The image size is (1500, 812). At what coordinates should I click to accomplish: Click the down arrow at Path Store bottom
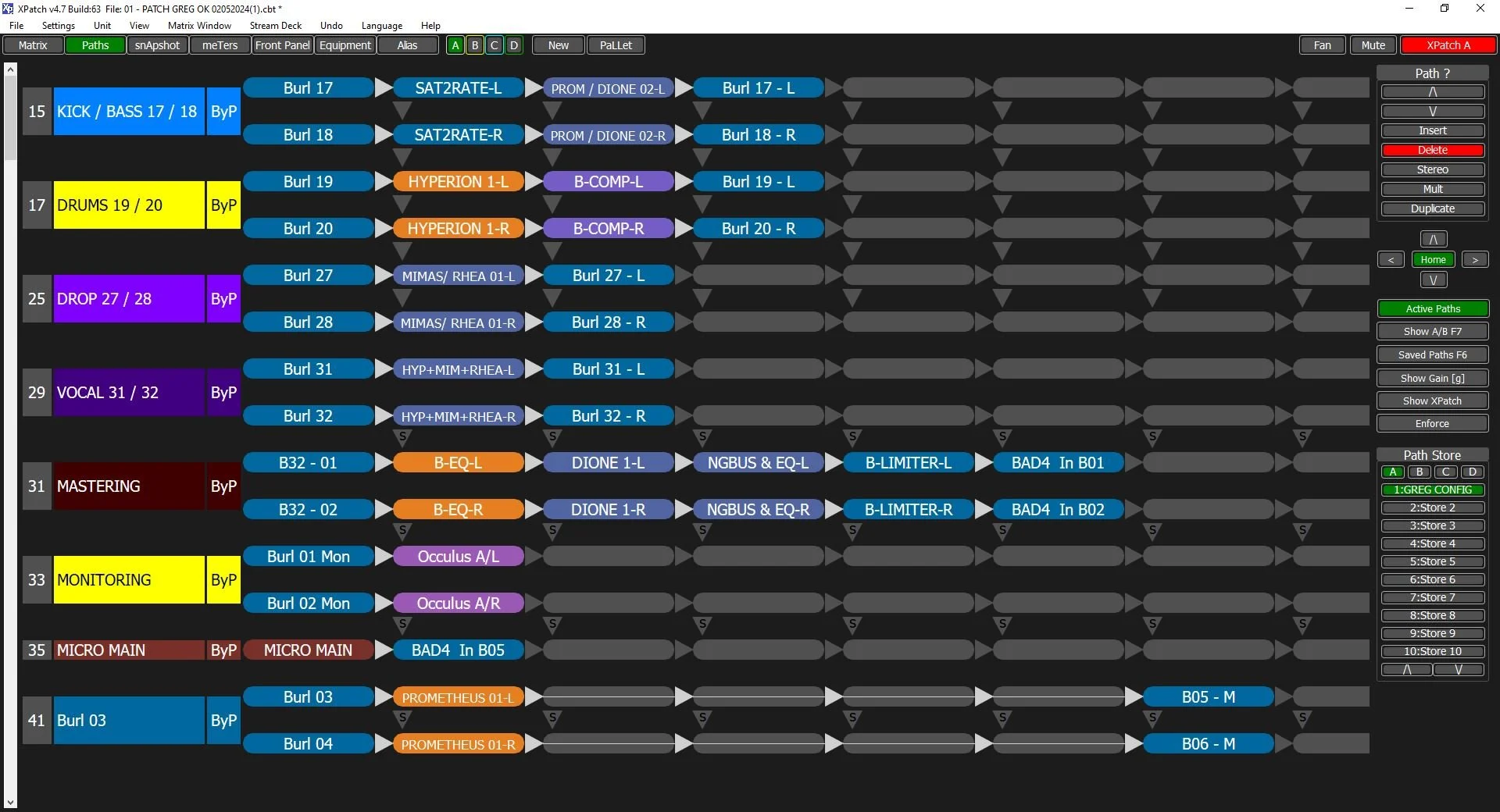[1458, 669]
